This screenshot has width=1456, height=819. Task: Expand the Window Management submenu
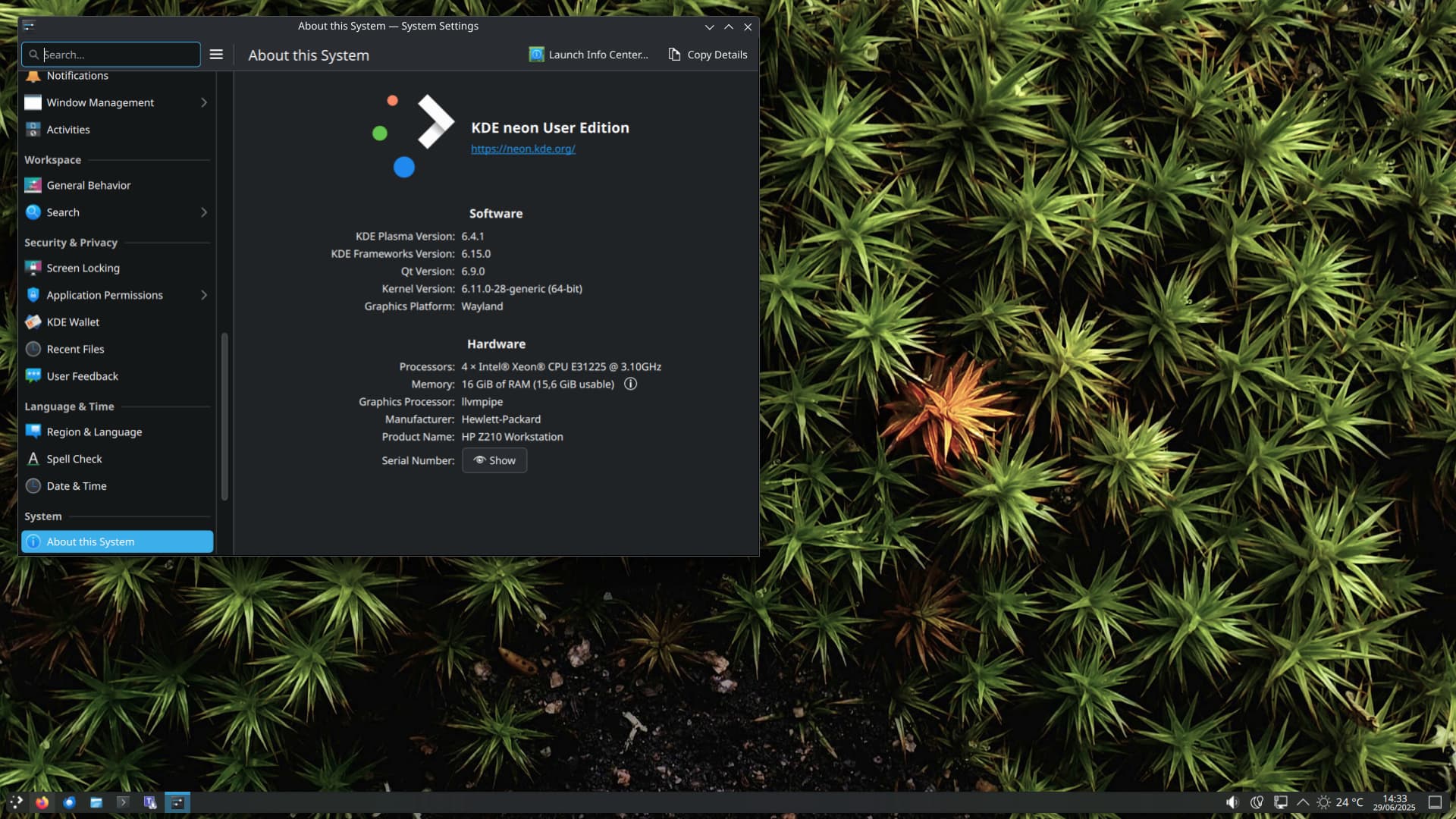(203, 102)
